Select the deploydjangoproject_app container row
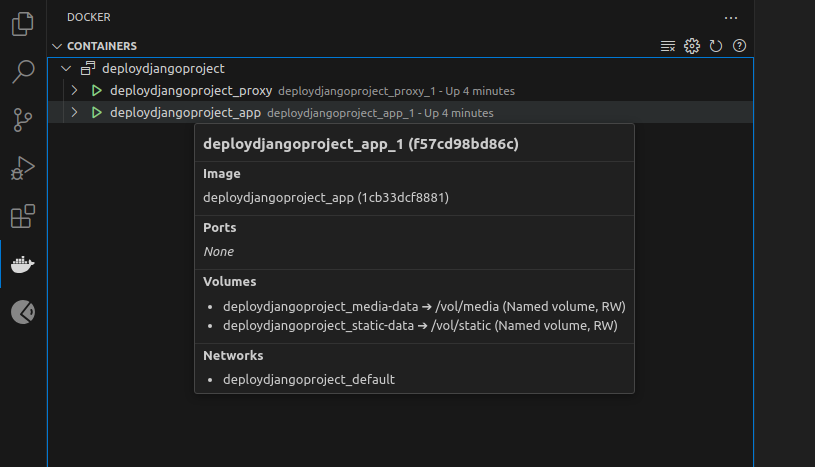 (400, 112)
